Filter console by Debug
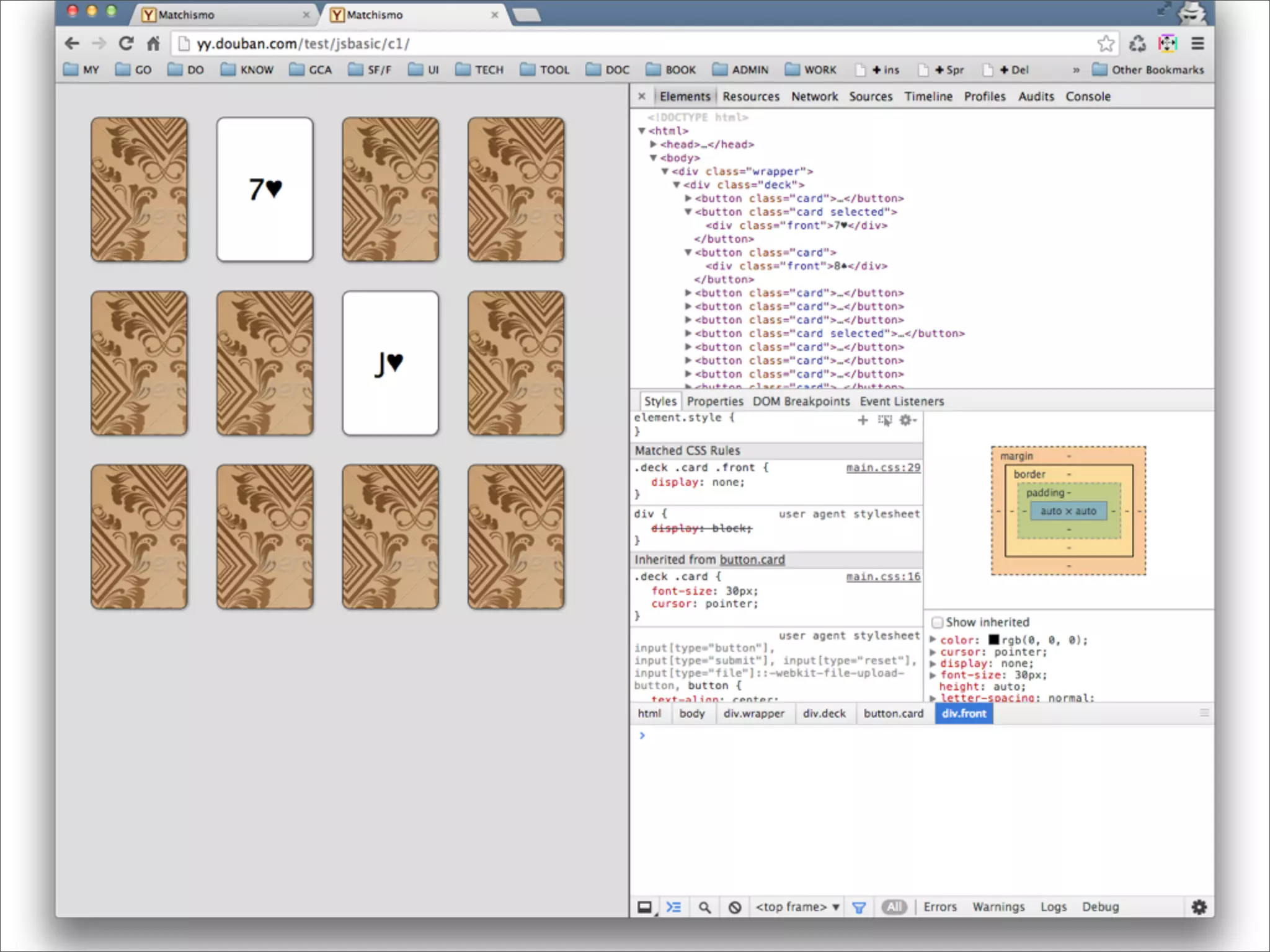Screen dimensions: 1270x952 pyautogui.click(x=1101, y=907)
